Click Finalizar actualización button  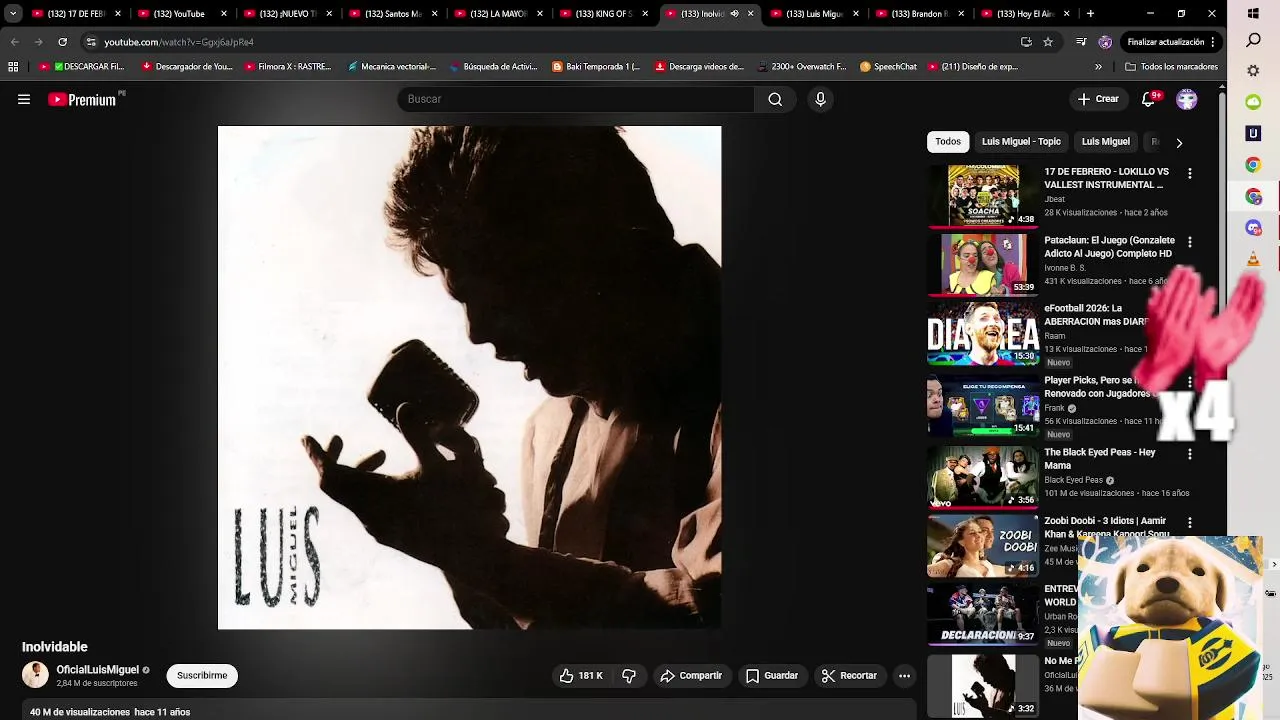[x=1165, y=42]
